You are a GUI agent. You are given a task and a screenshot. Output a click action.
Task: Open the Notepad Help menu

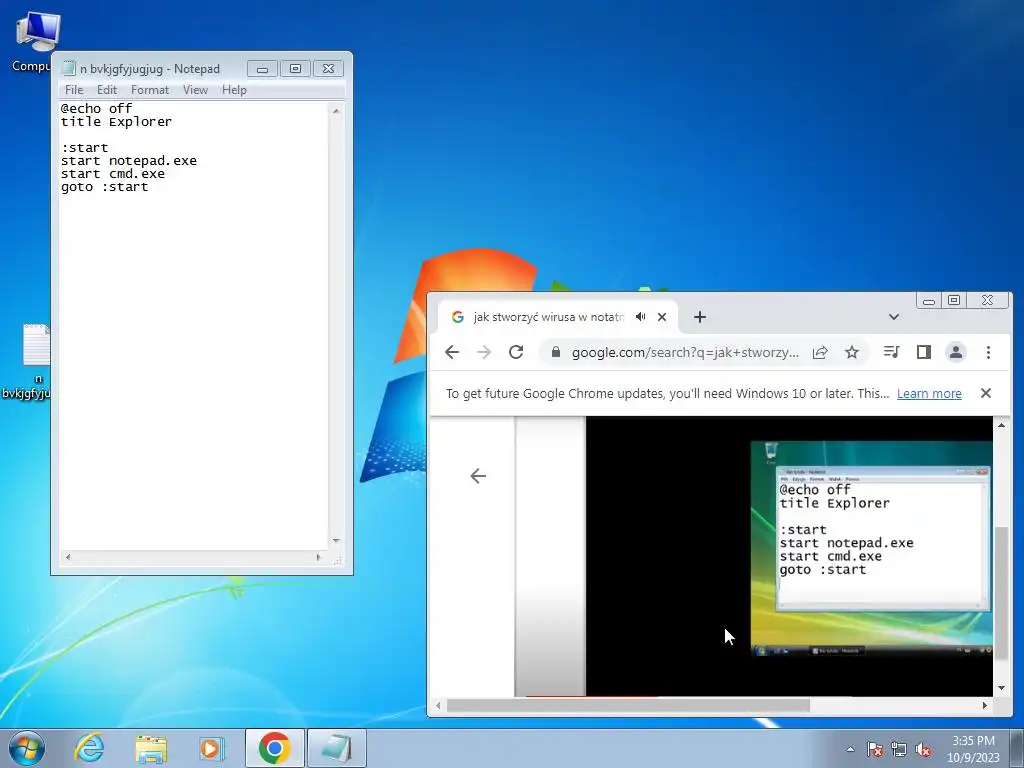coord(234,89)
